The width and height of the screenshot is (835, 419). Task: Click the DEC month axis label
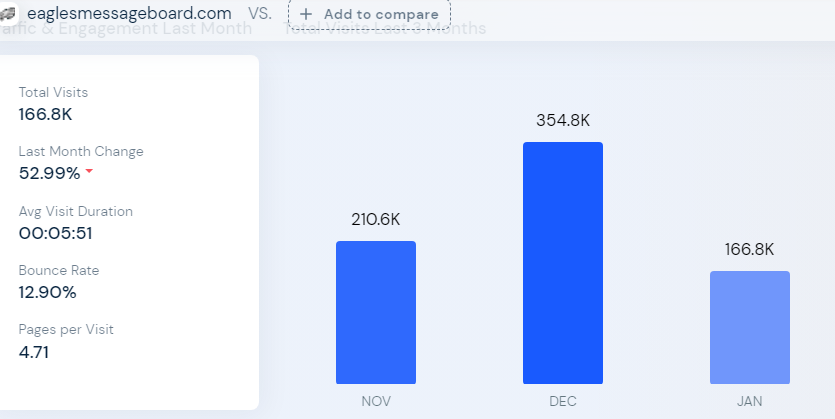[563, 401]
